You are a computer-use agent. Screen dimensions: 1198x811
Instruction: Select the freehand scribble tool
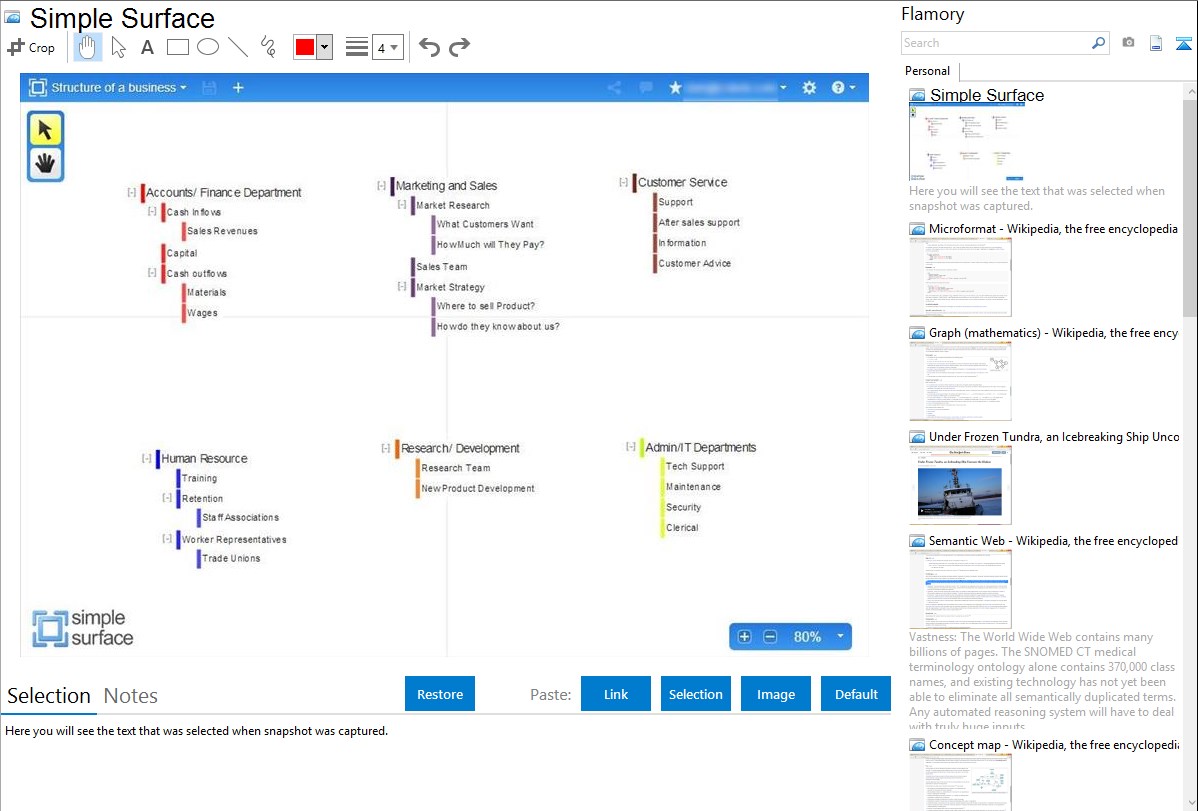(x=268, y=47)
